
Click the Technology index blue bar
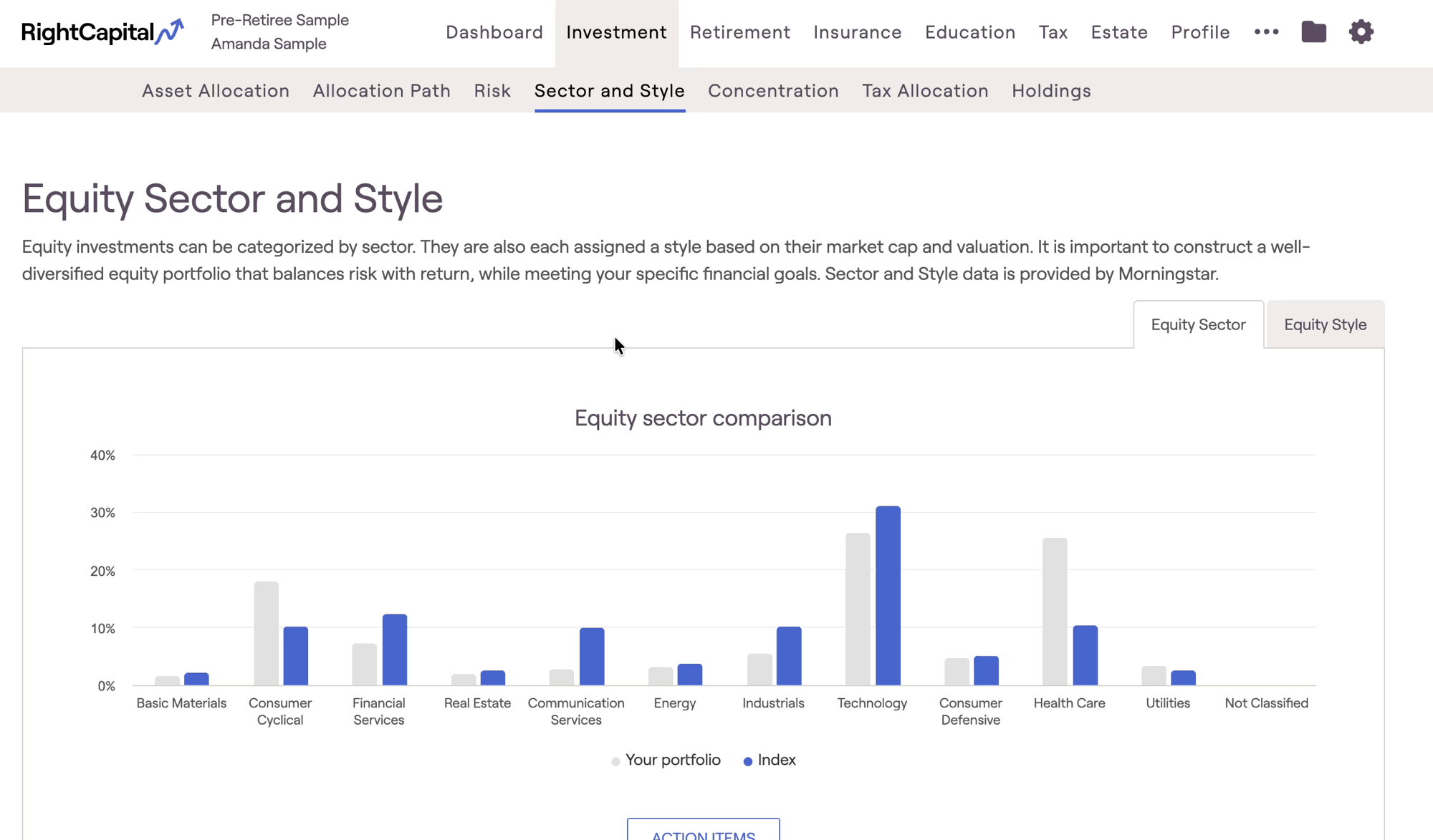[x=888, y=594]
